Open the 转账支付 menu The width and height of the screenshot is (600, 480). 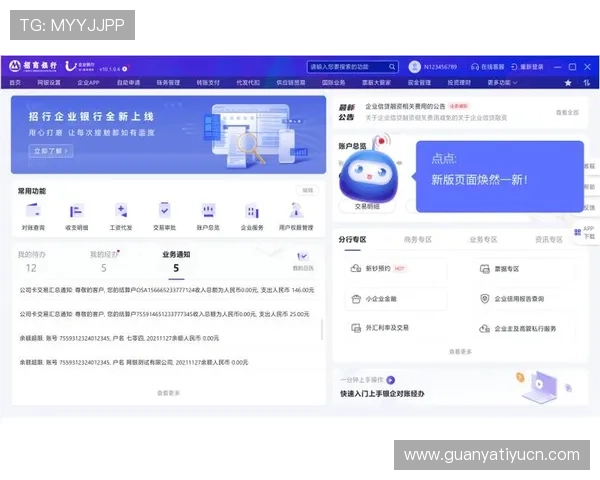pos(208,83)
